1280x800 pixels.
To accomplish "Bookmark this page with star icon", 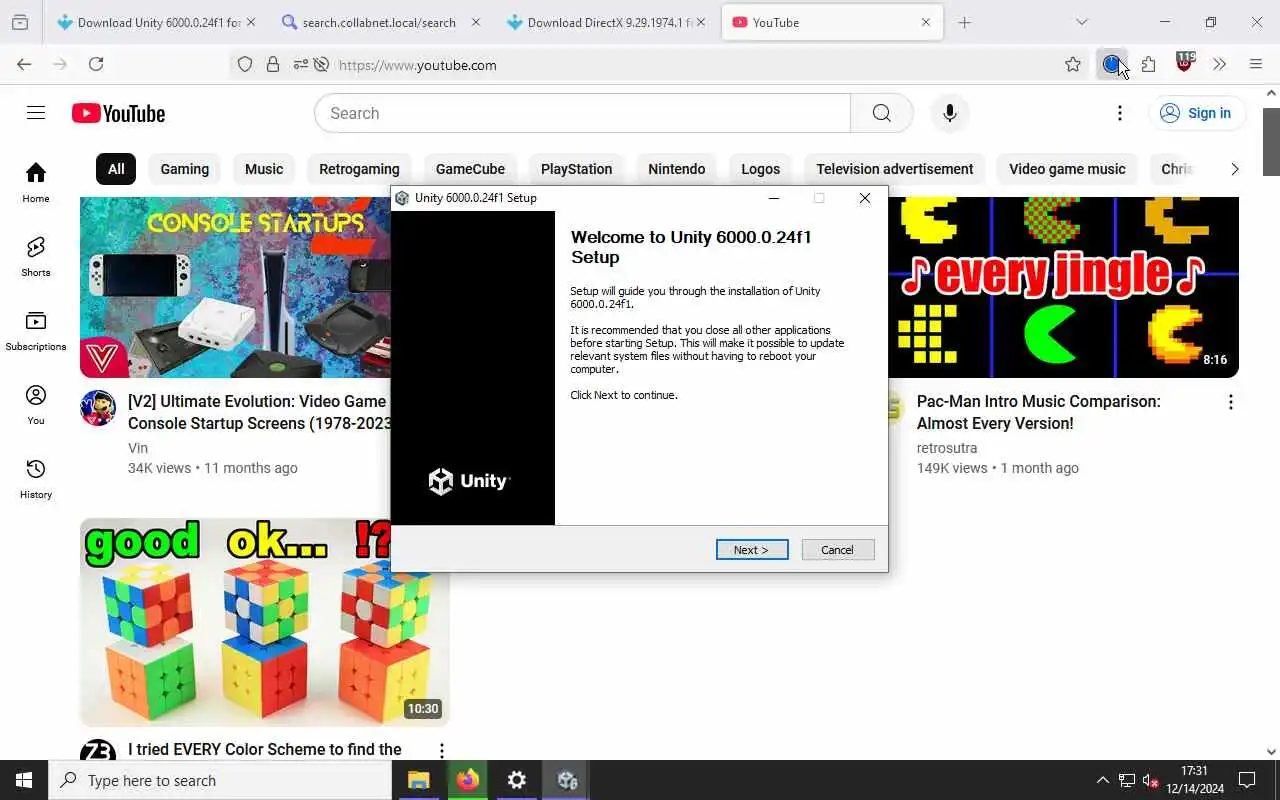I will (x=1073, y=64).
